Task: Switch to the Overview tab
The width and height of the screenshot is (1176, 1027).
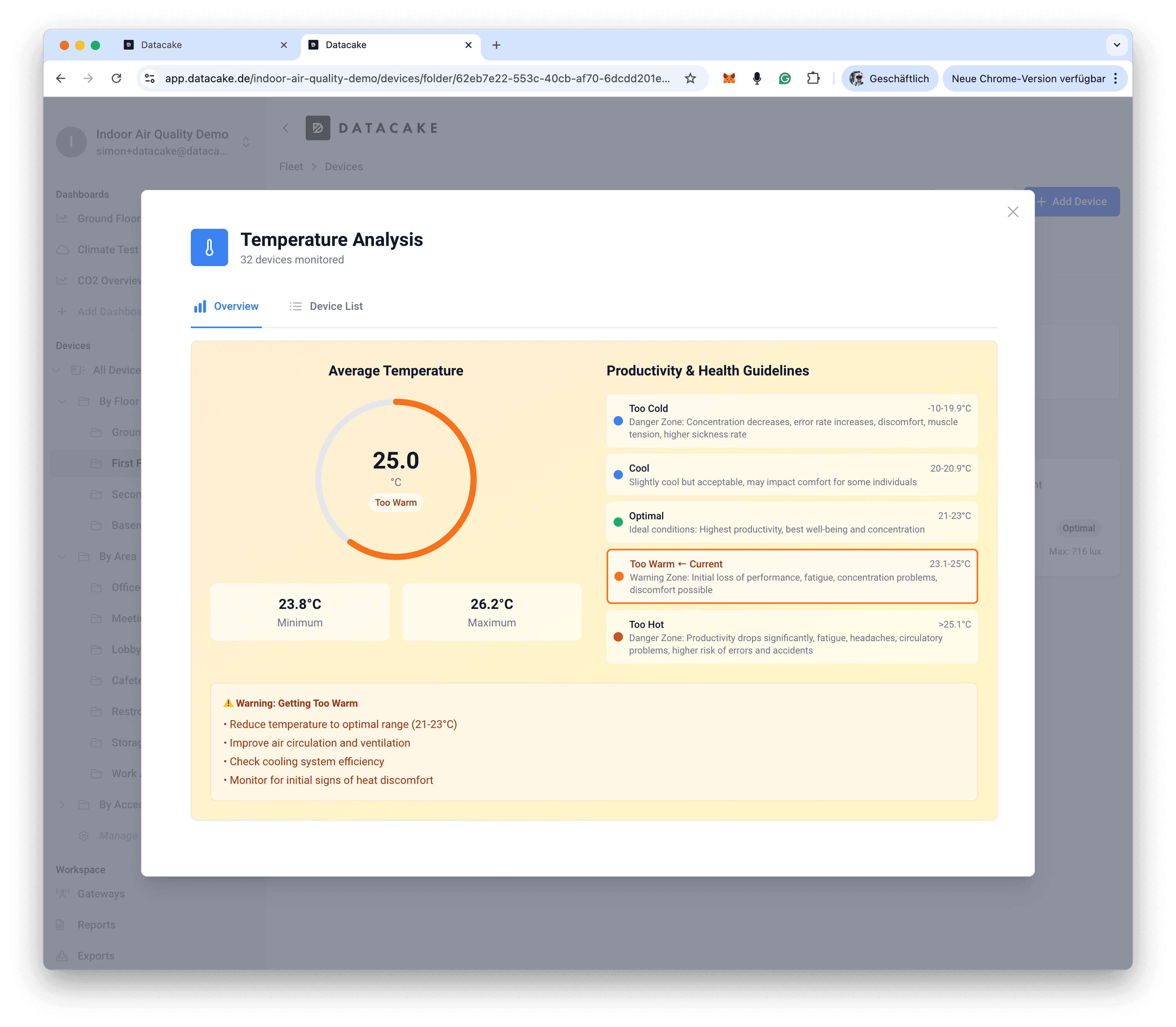Action: point(227,307)
